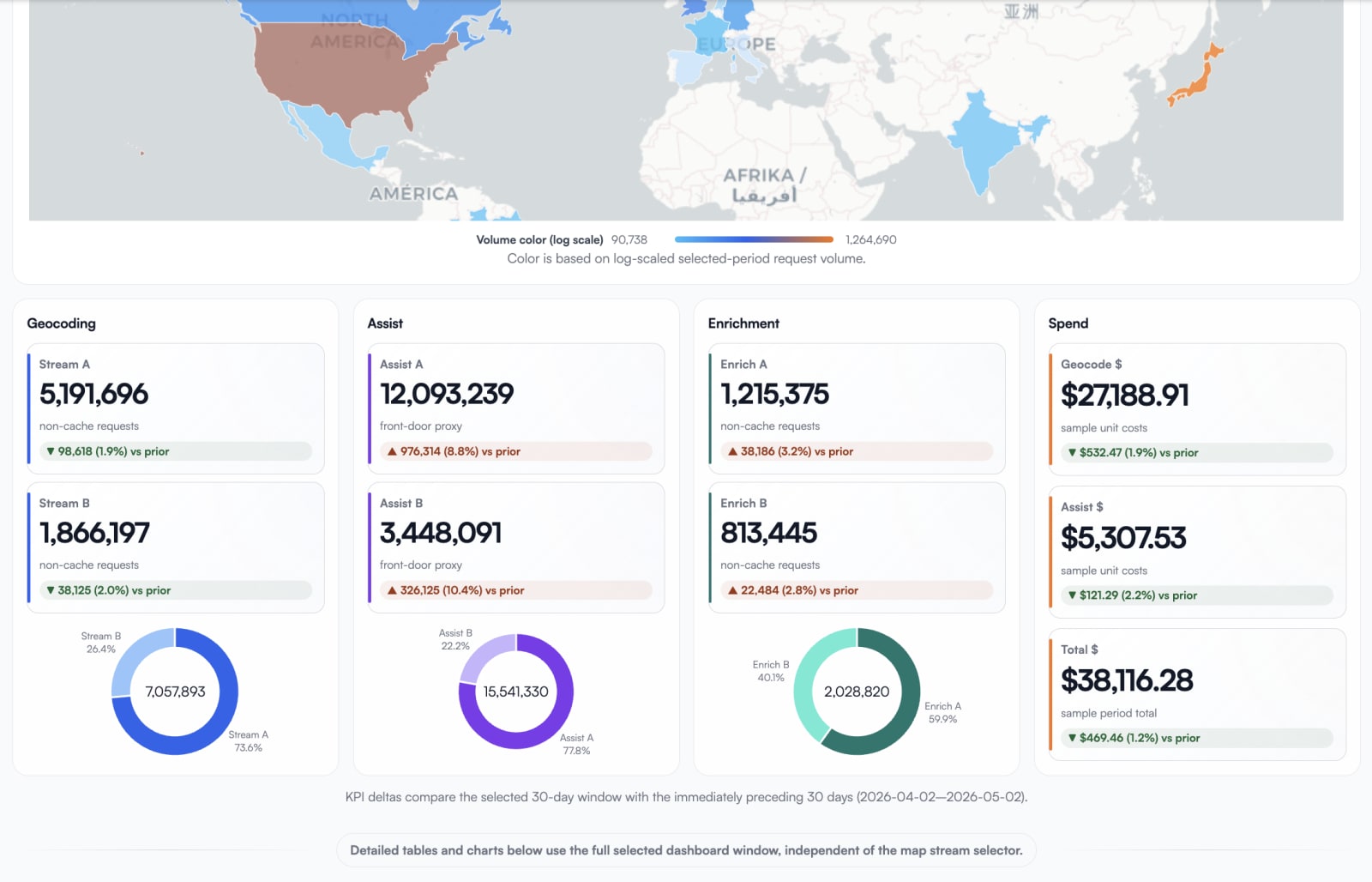Click the 38,125 (2.0%) vs prior badge
The width and height of the screenshot is (1372, 882).
coord(176,590)
